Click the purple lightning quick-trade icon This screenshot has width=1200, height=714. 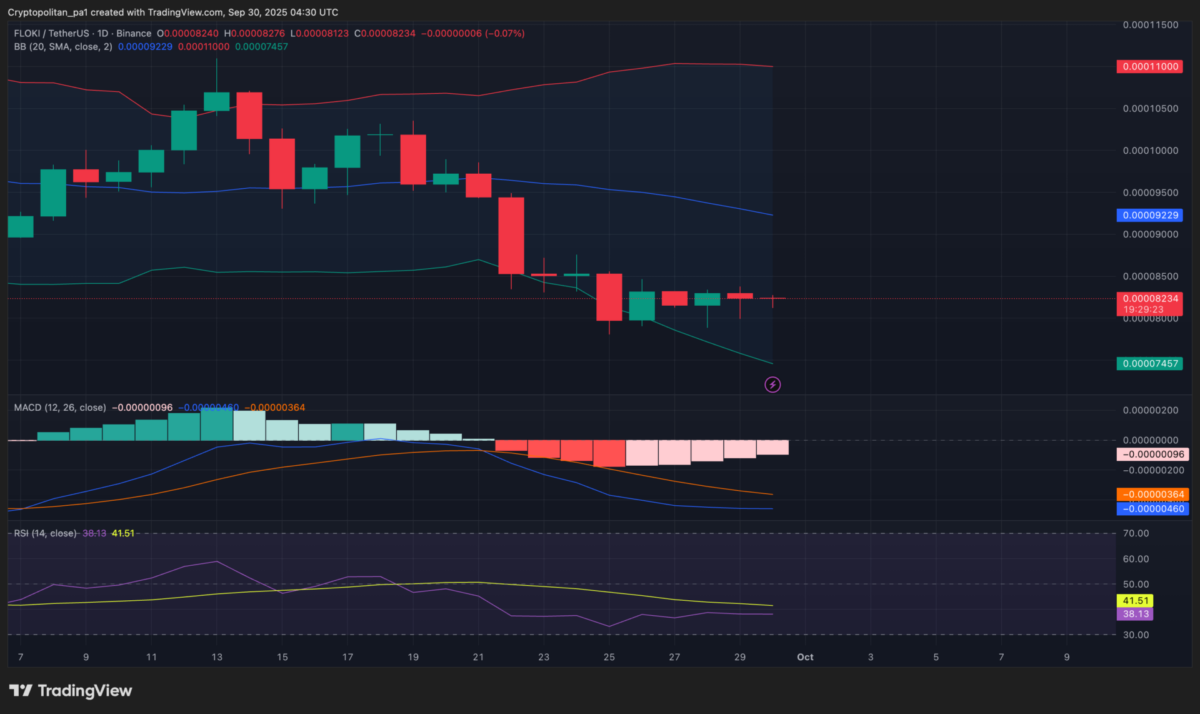772,384
